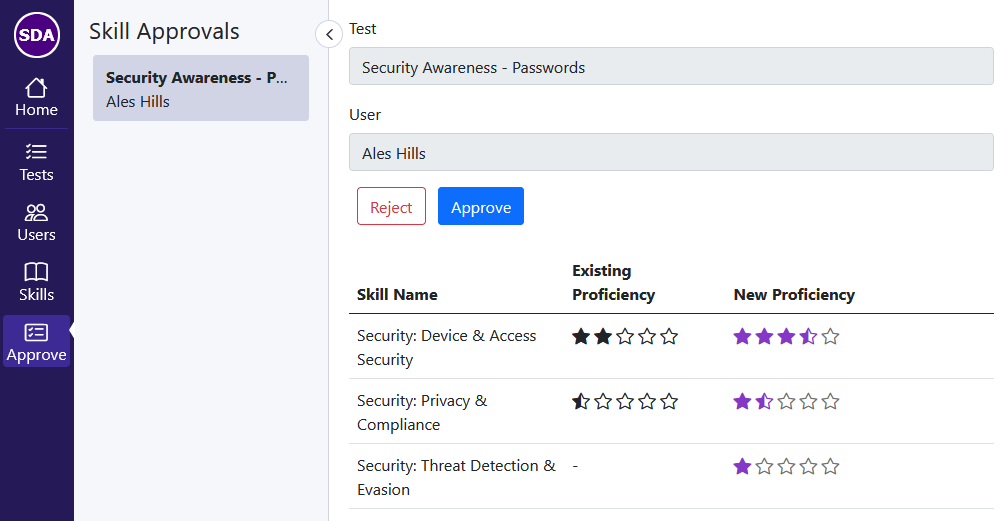
Task: Click the User field Ales Hills
Action: pyautogui.click(x=671, y=152)
